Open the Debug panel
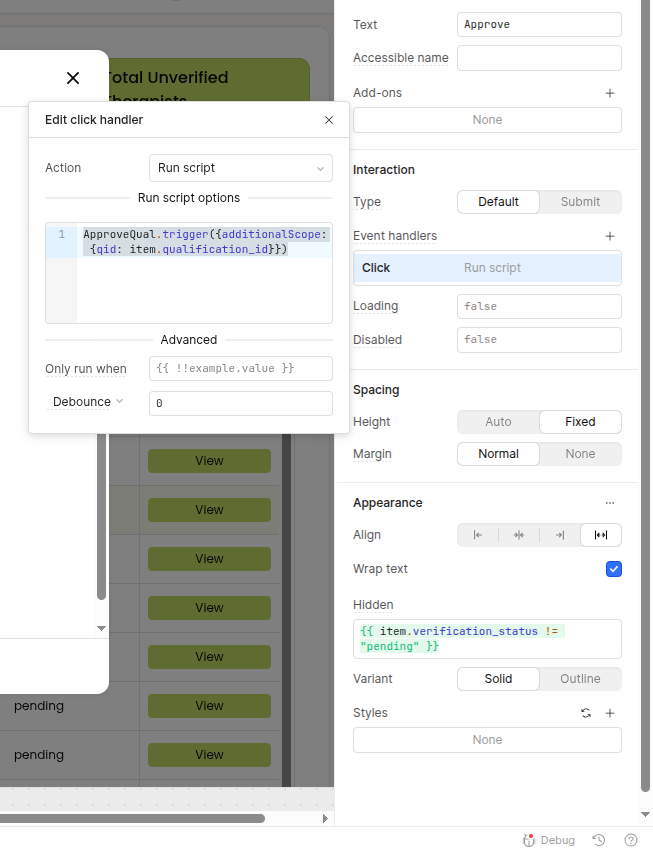Viewport: 653px width, 852px height. click(549, 840)
